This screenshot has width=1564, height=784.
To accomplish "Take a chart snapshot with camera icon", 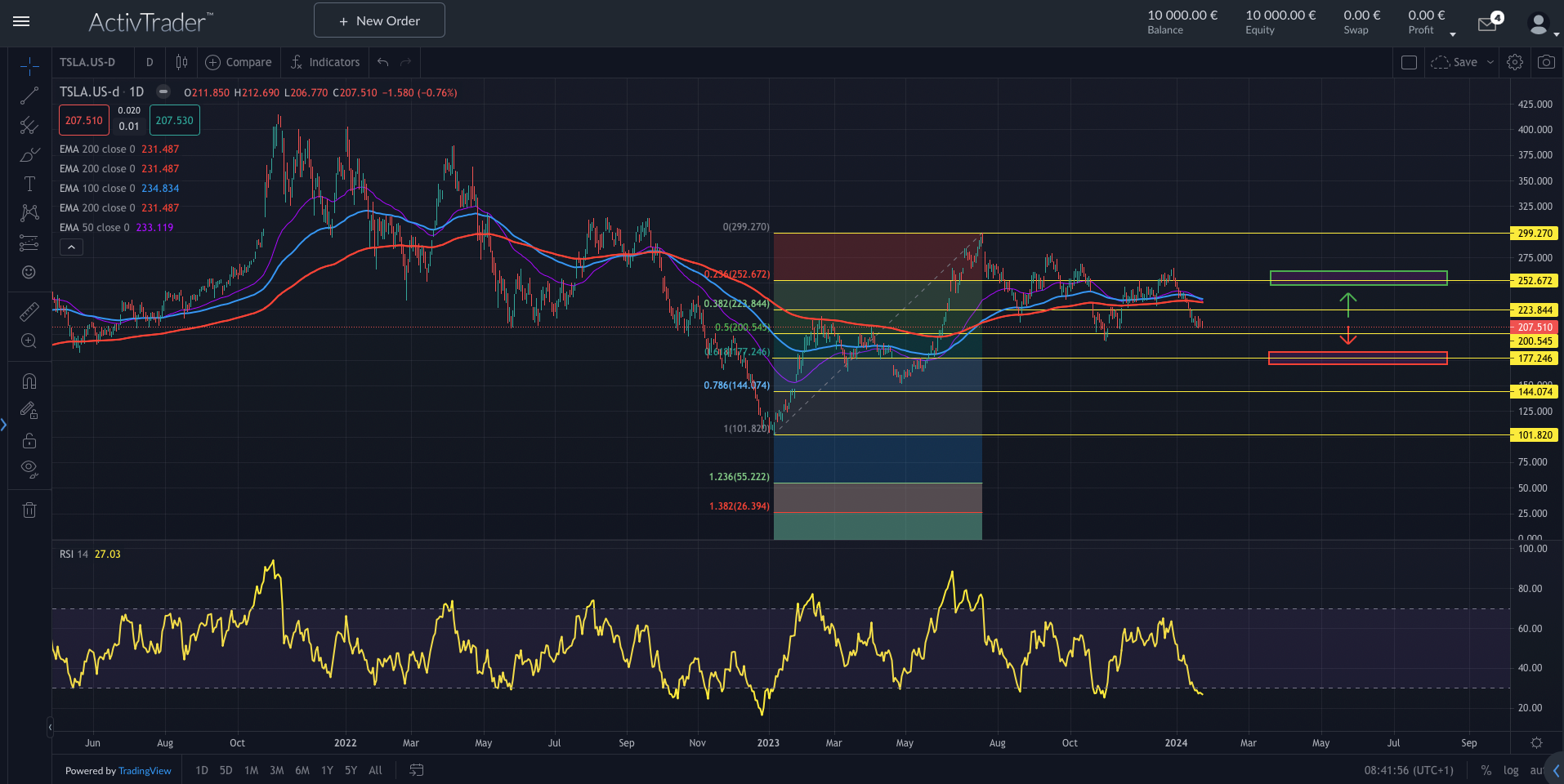I will 1546,62.
